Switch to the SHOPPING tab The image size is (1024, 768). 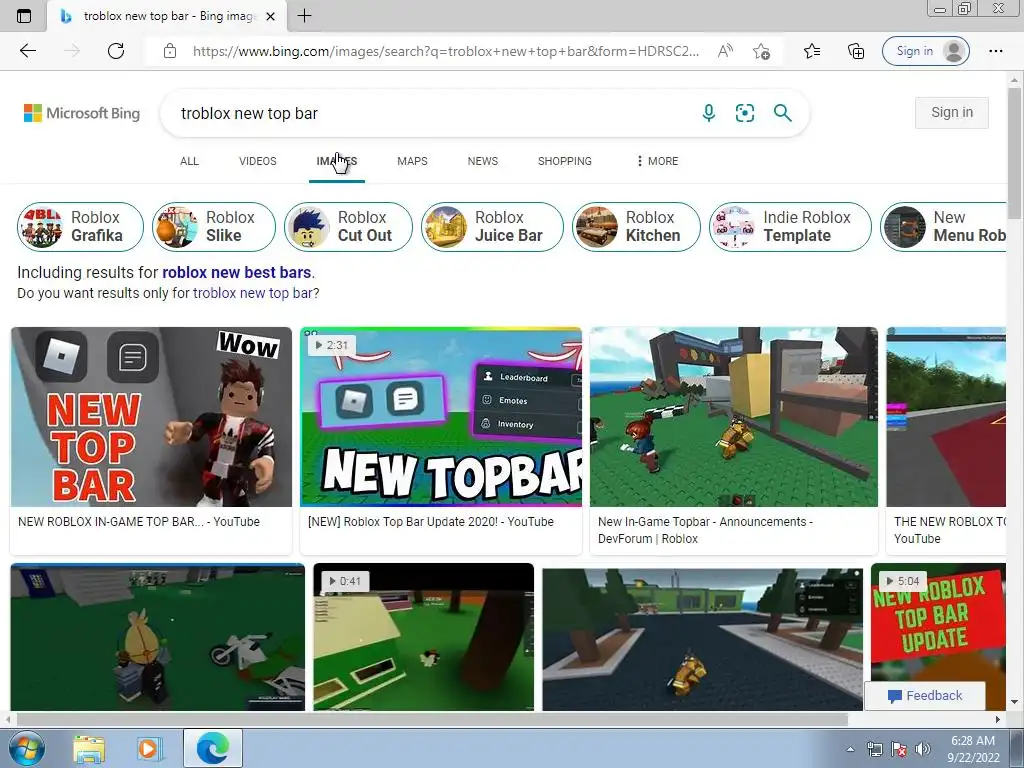pos(564,161)
